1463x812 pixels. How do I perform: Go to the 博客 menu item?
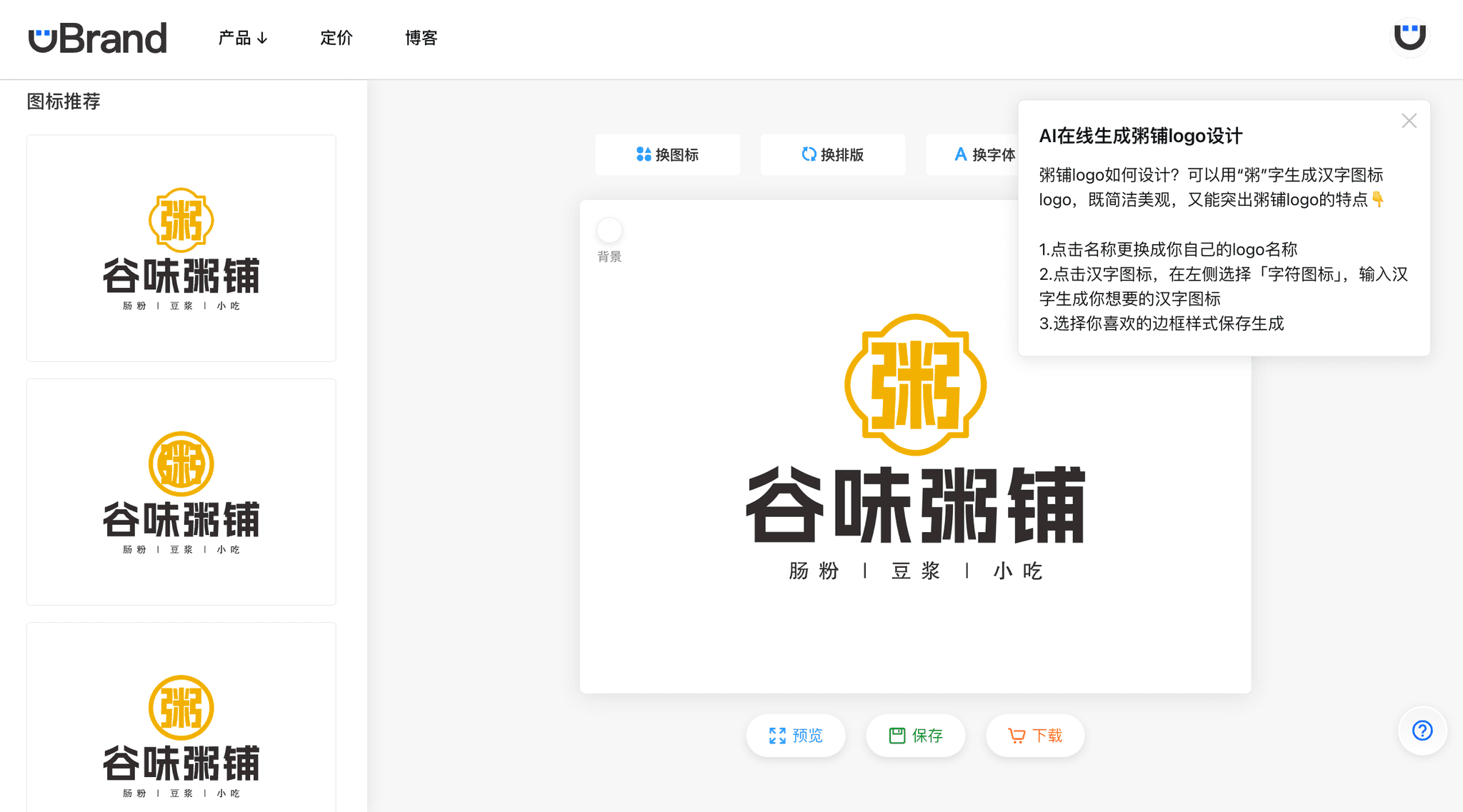click(421, 38)
